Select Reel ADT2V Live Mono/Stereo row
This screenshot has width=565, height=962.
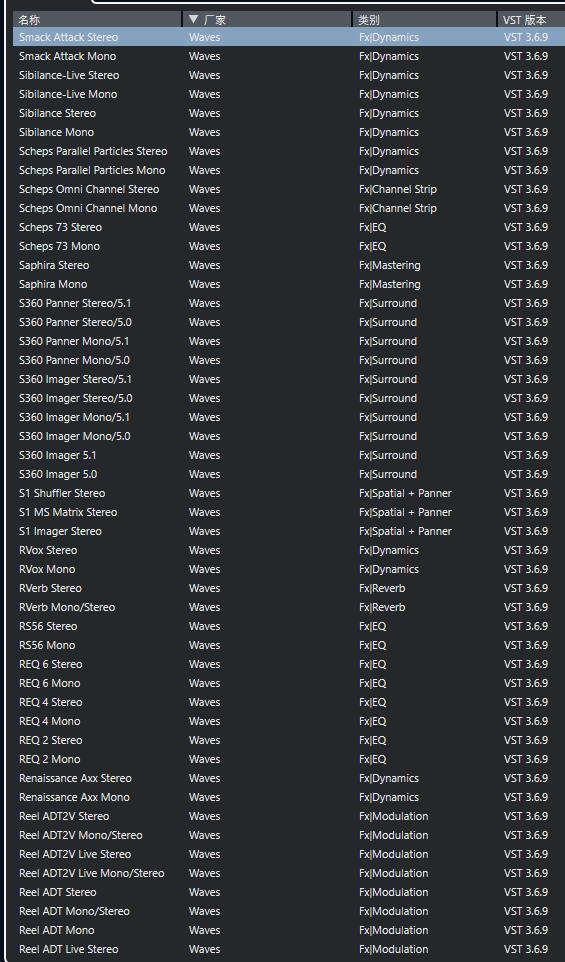pyautogui.click(x=289, y=874)
